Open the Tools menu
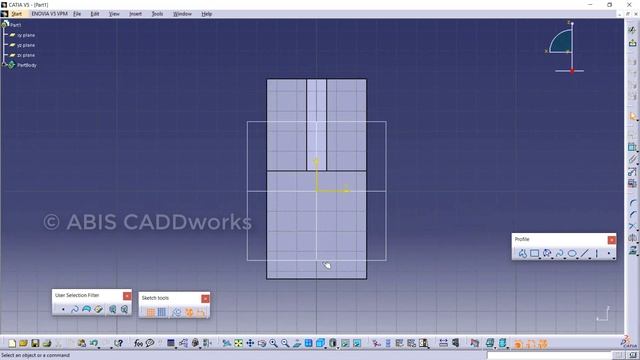 click(x=157, y=14)
